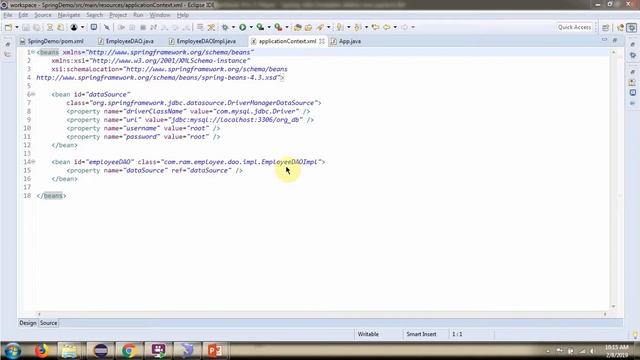Click the Open Perspective icon

pyautogui.click(x=606, y=27)
